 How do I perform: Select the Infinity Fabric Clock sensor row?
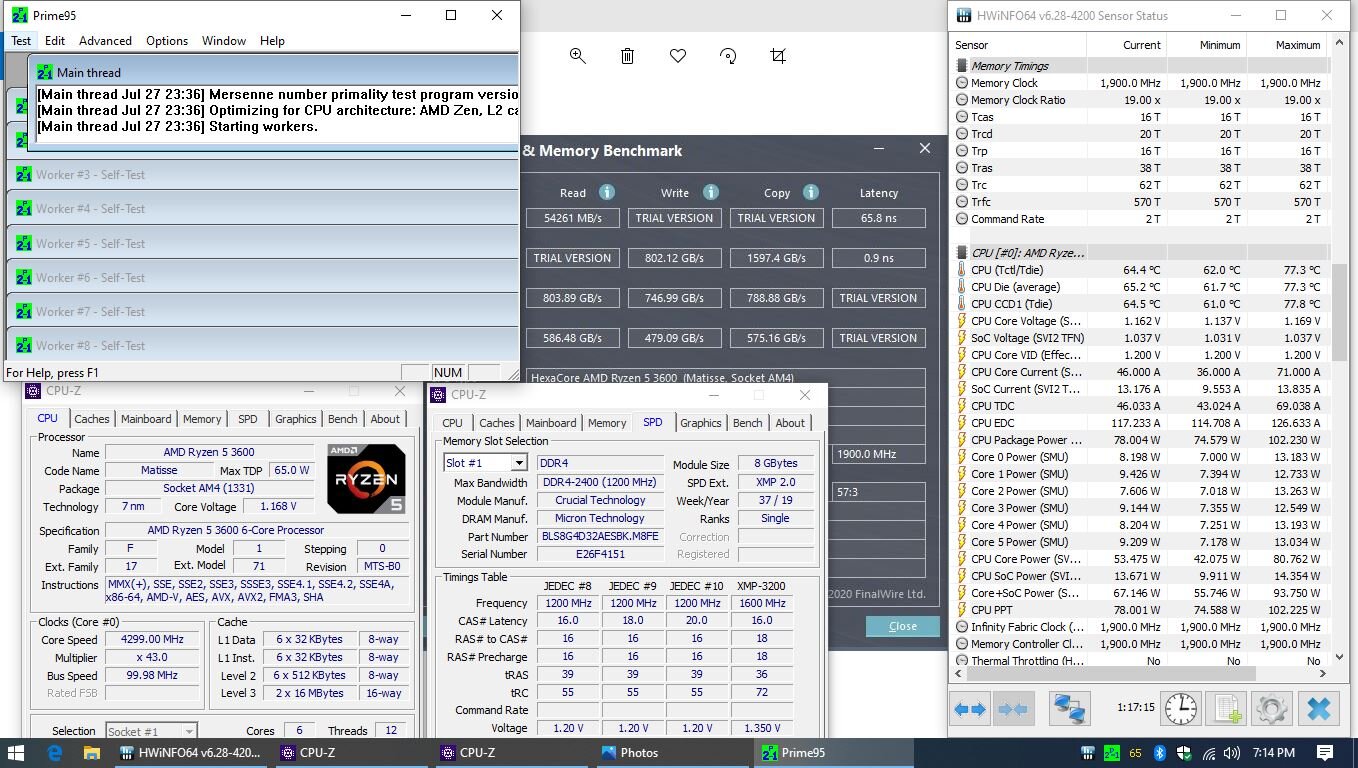(1140, 627)
